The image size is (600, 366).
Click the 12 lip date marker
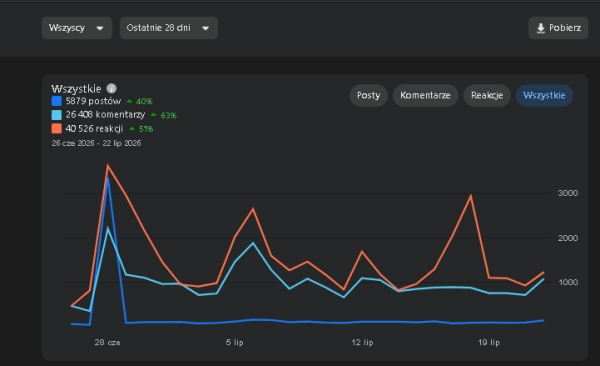coord(362,342)
